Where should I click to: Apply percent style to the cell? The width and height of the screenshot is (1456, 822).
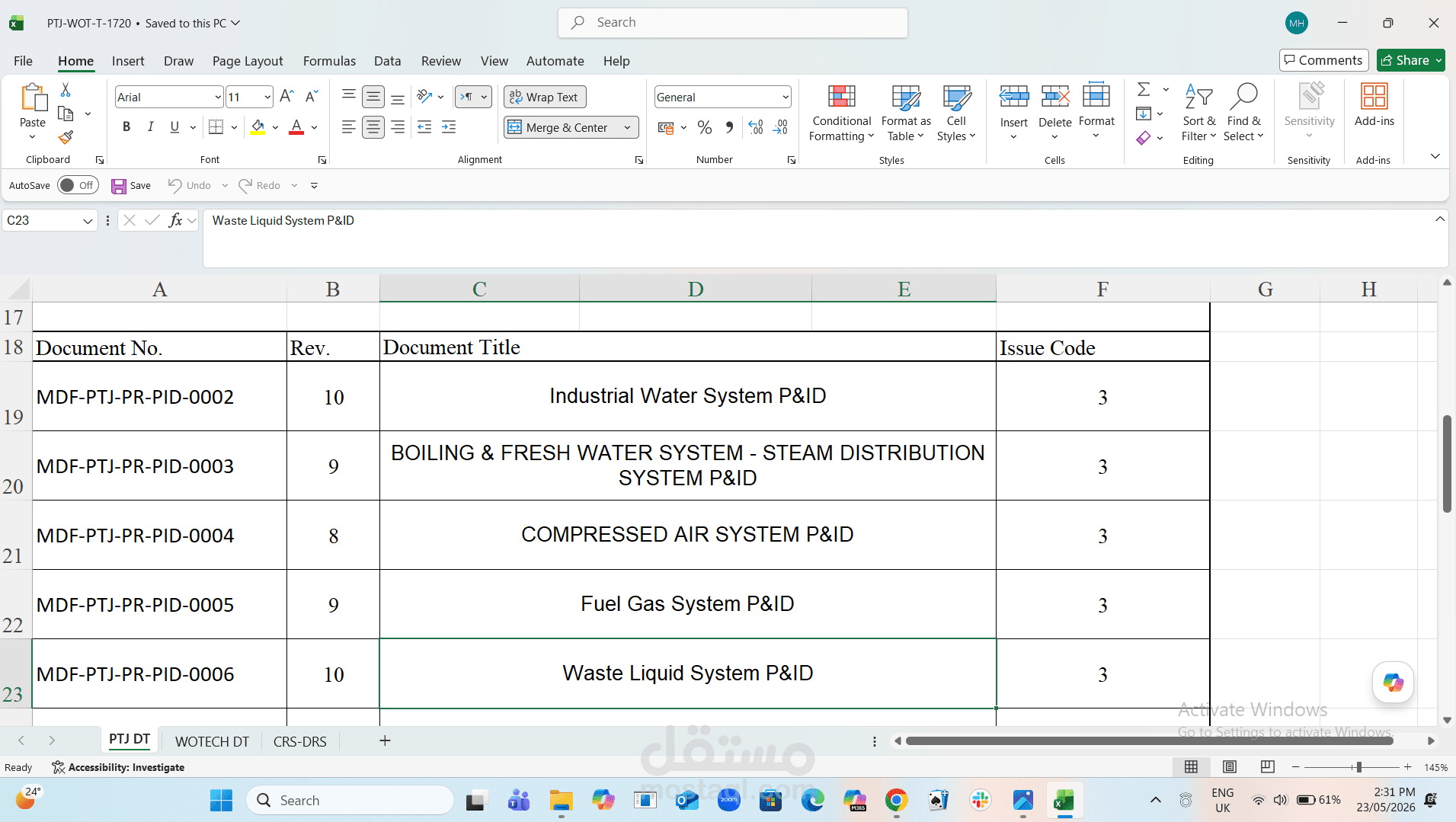(705, 127)
